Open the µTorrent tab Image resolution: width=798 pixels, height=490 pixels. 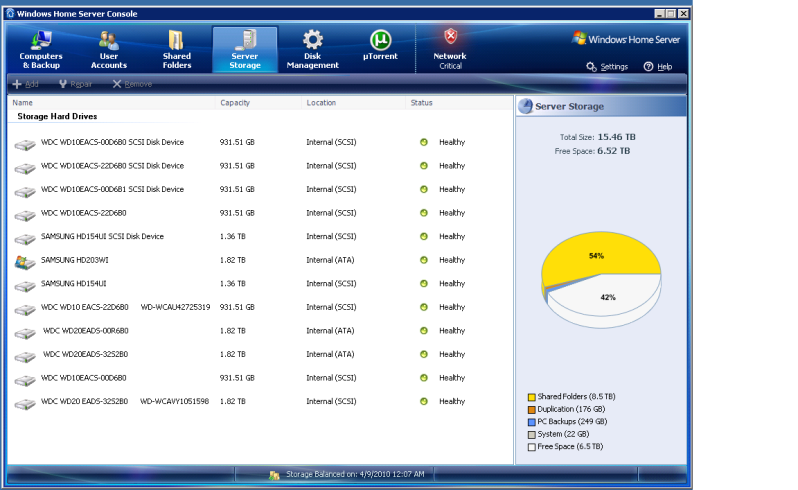click(380, 46)
